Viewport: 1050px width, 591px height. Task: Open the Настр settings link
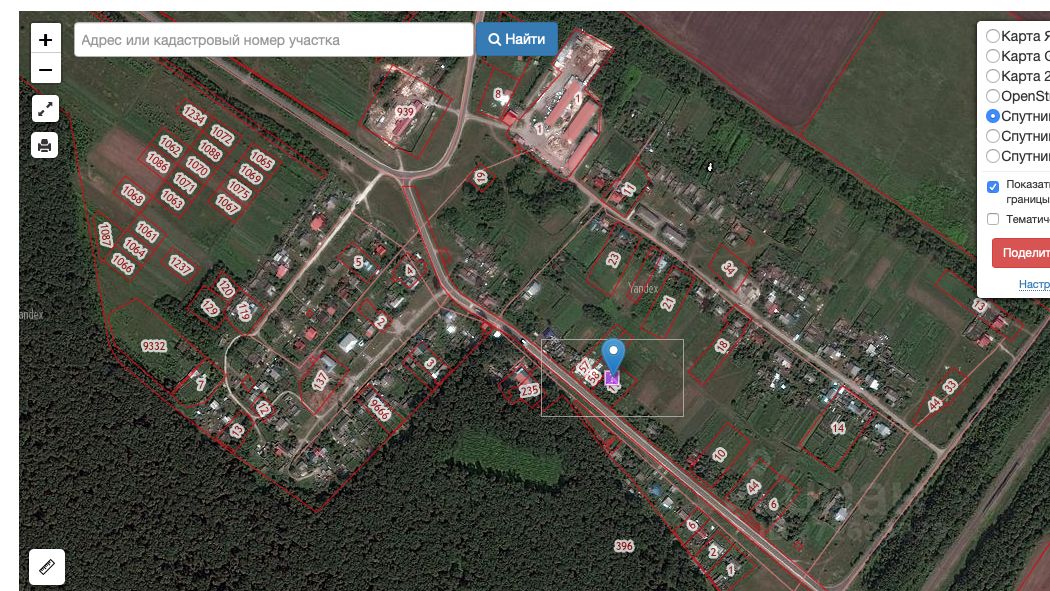pos(1034,284)
